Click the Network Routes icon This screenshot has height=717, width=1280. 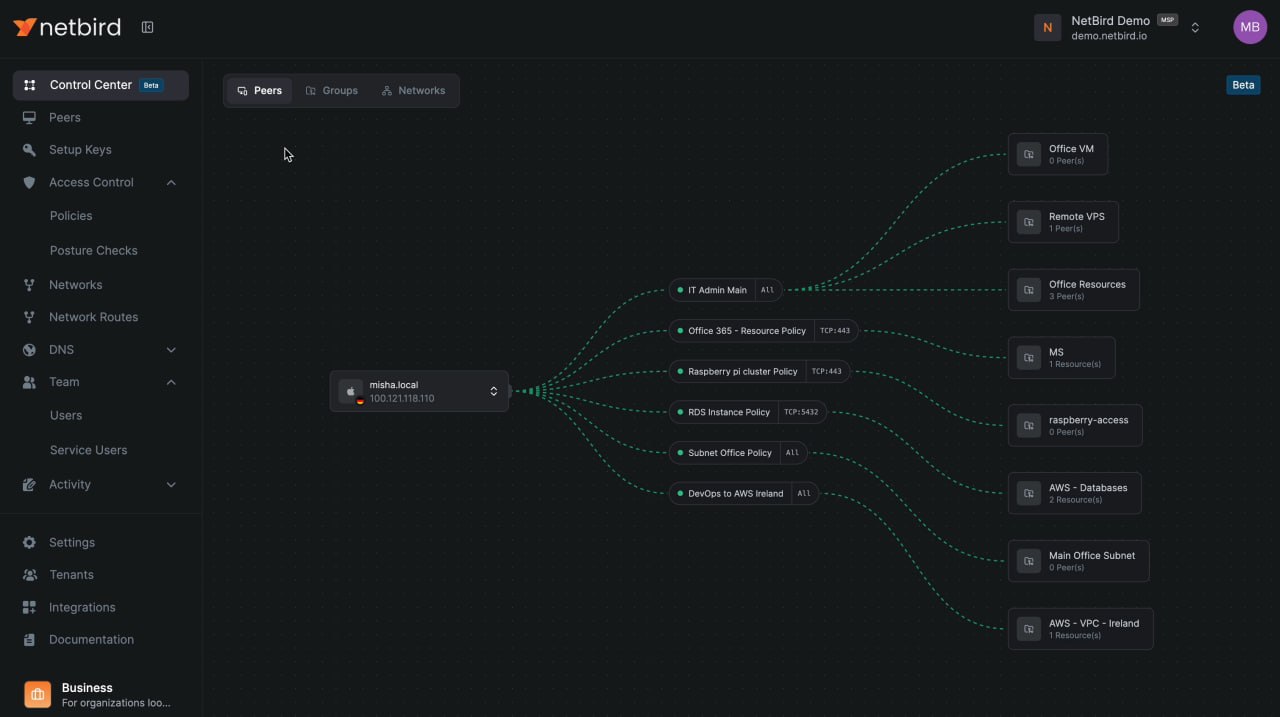coord(29,317)
